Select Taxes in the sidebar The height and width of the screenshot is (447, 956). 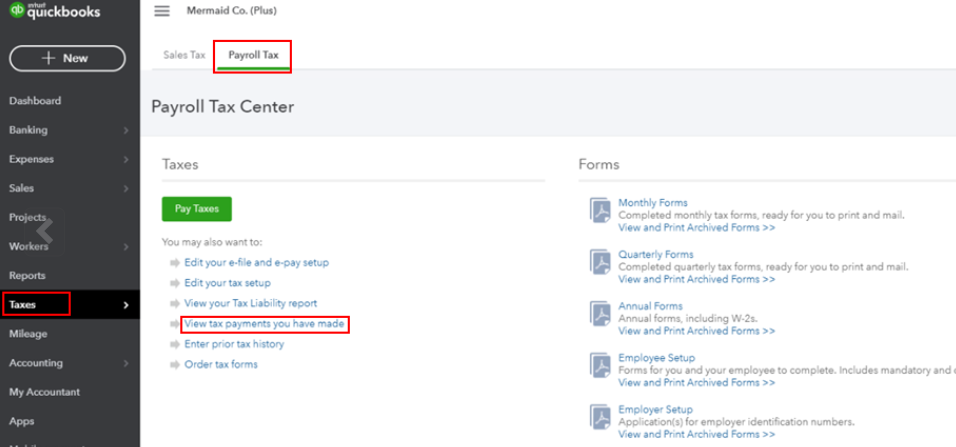[23, 305]
